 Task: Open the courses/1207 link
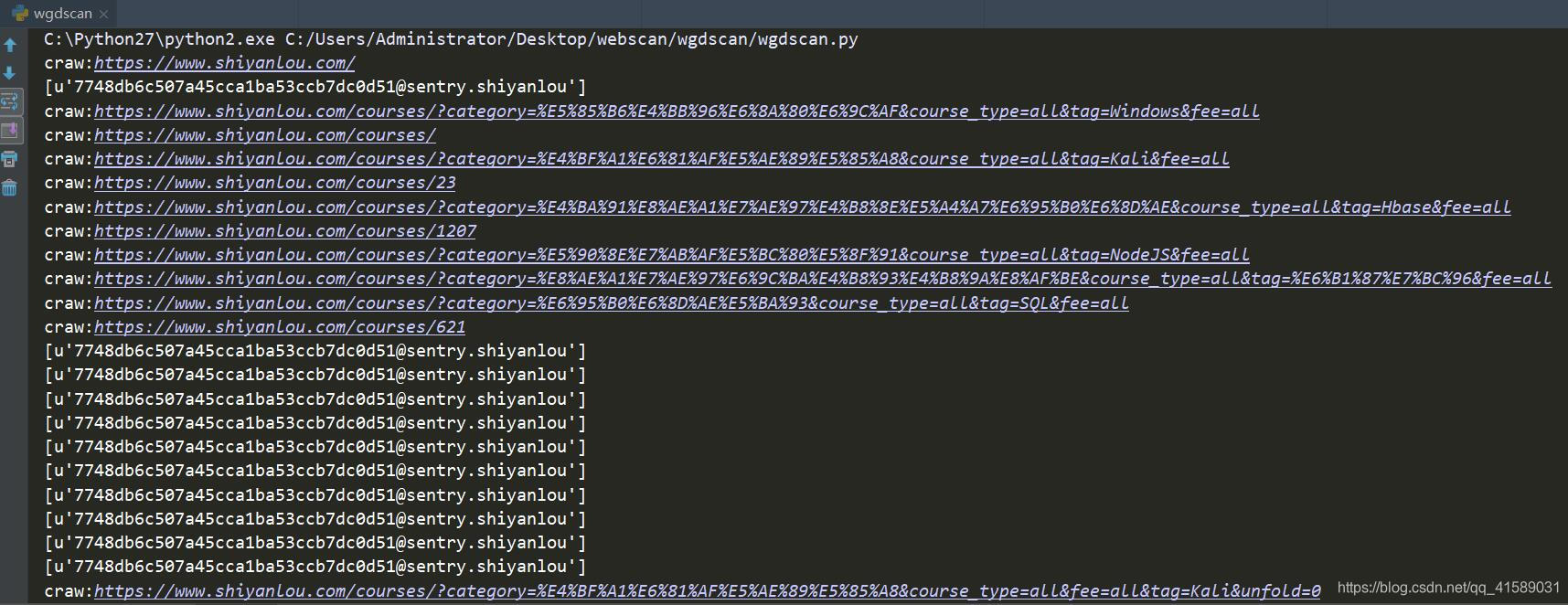(x=284, y=231)
